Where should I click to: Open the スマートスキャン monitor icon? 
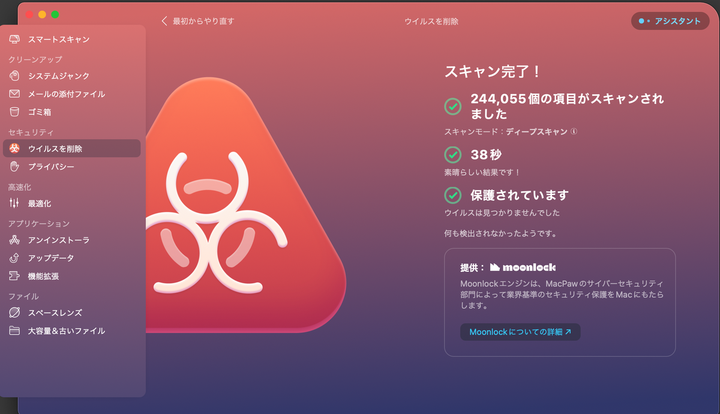pos(14,39)
